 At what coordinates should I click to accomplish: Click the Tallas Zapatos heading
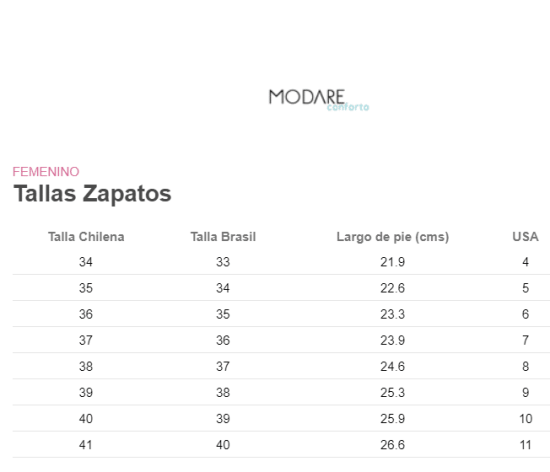pyautogui.click(x=92, y=194)
